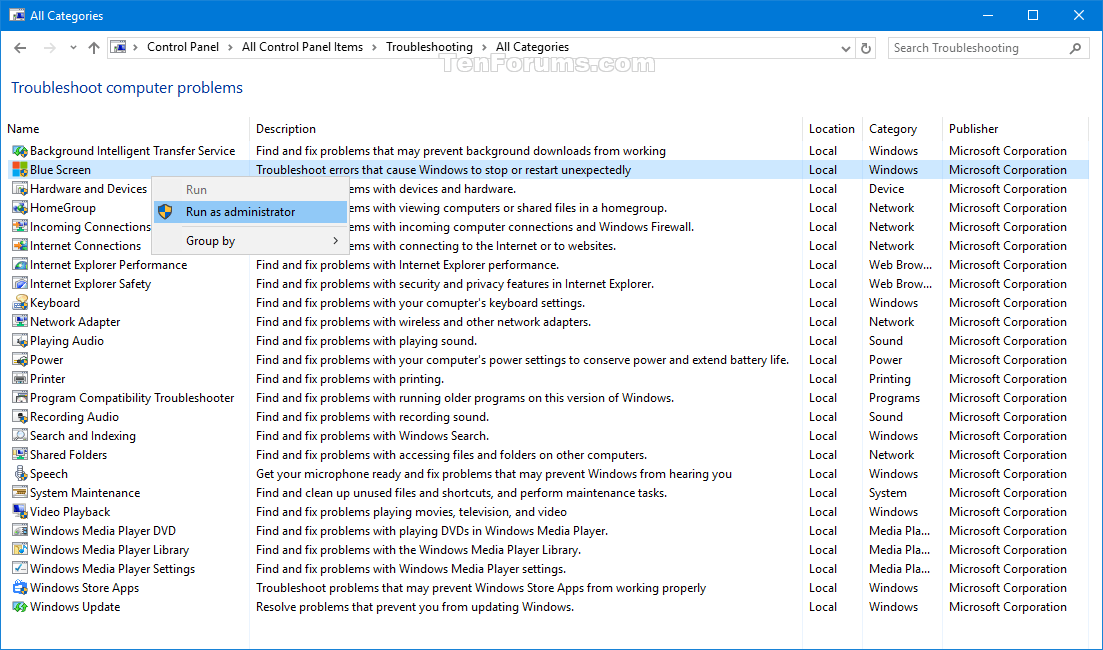This screenshot has height=650, width=1103.
Task: Click the System Maintenance icon
Action: point(20,492)
